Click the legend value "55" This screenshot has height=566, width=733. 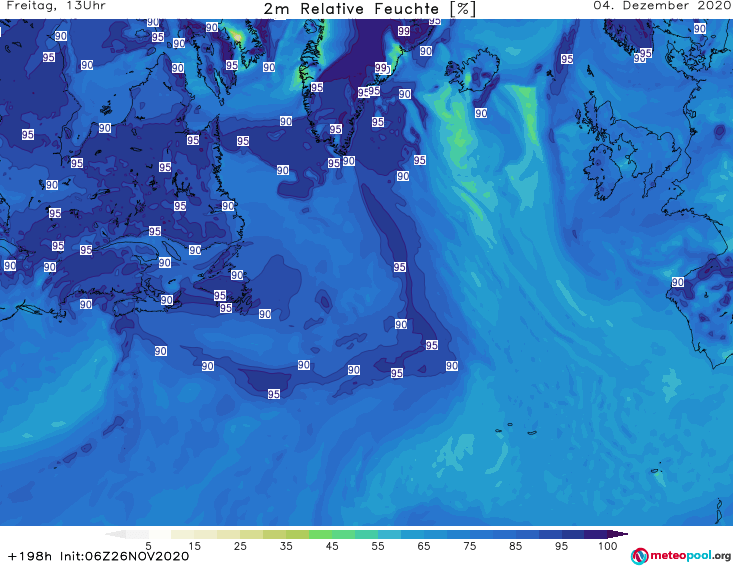pos(378,546)
